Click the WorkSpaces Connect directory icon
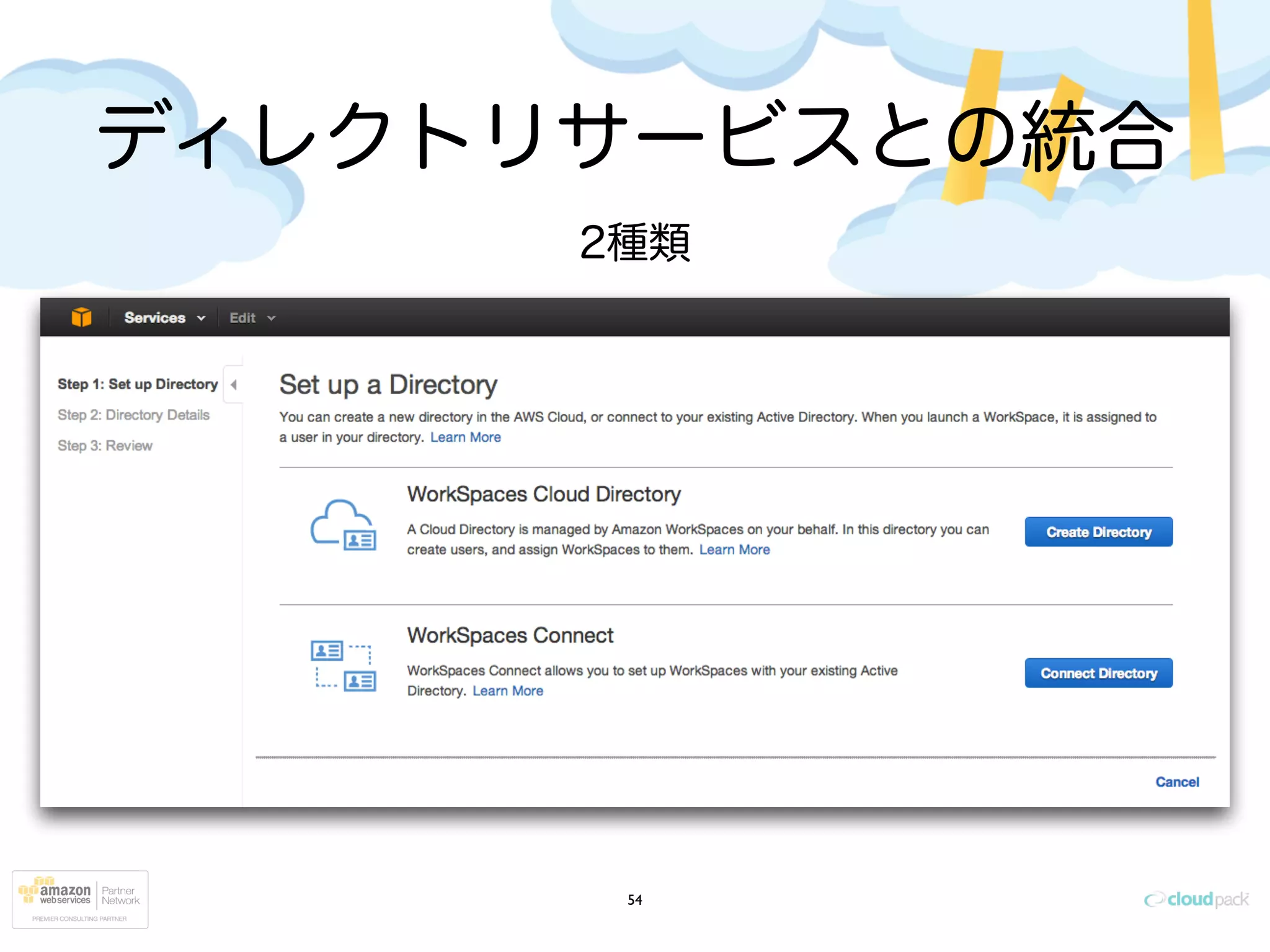The height and width of the screenshot is (952, 1270). (x=343, y=666)
